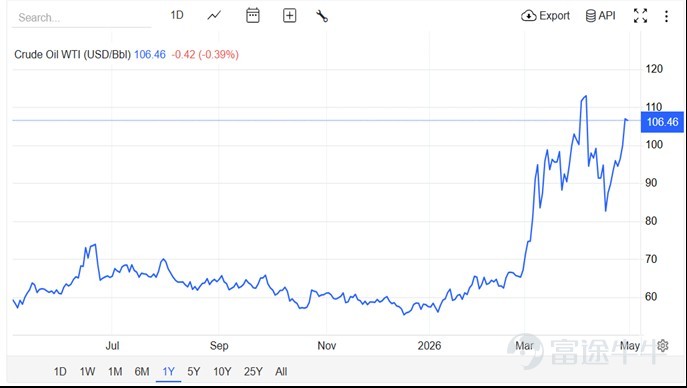The image size is (687, 388).
Task: Select the 1D range tab at bottom
Action: coord(60,372)
